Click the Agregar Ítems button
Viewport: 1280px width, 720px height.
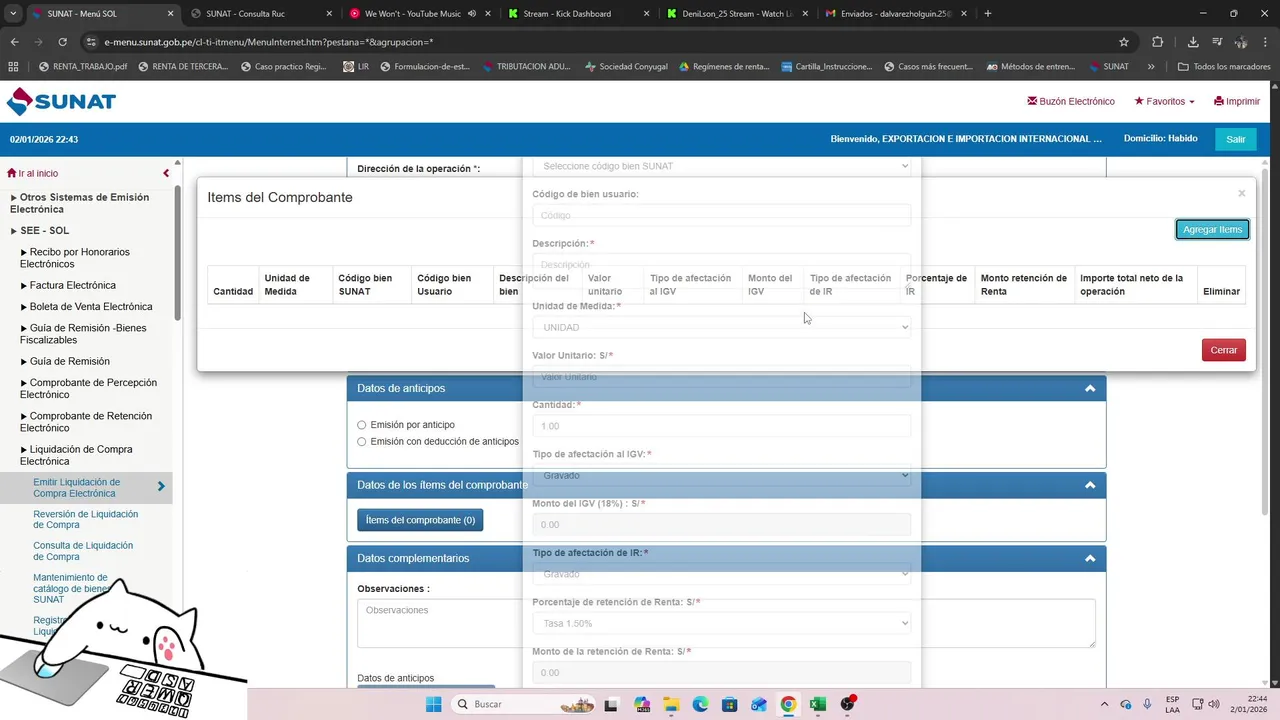[x=1212, y=229]
